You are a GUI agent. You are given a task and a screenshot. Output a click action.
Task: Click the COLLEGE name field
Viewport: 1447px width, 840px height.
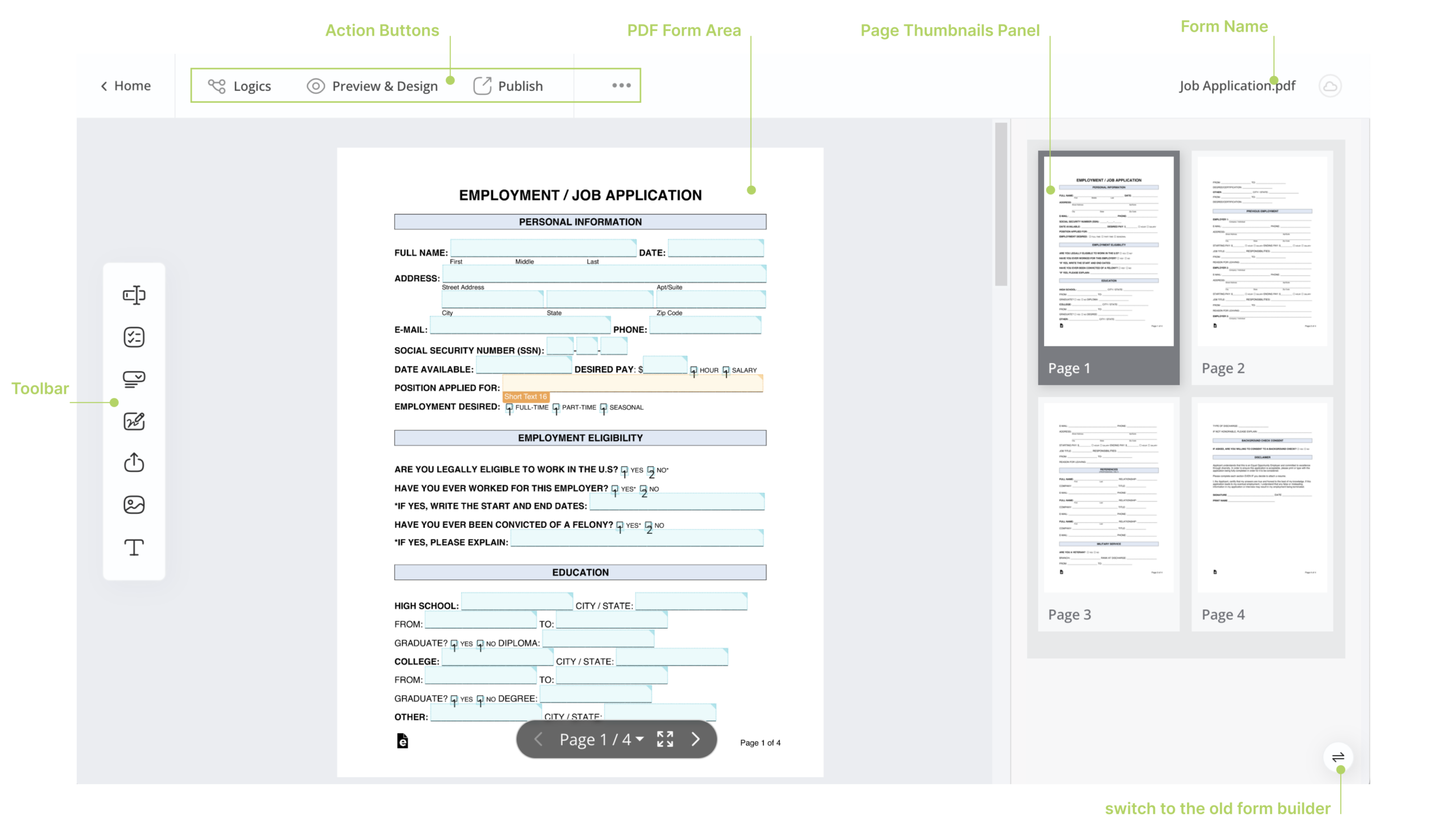497,657
